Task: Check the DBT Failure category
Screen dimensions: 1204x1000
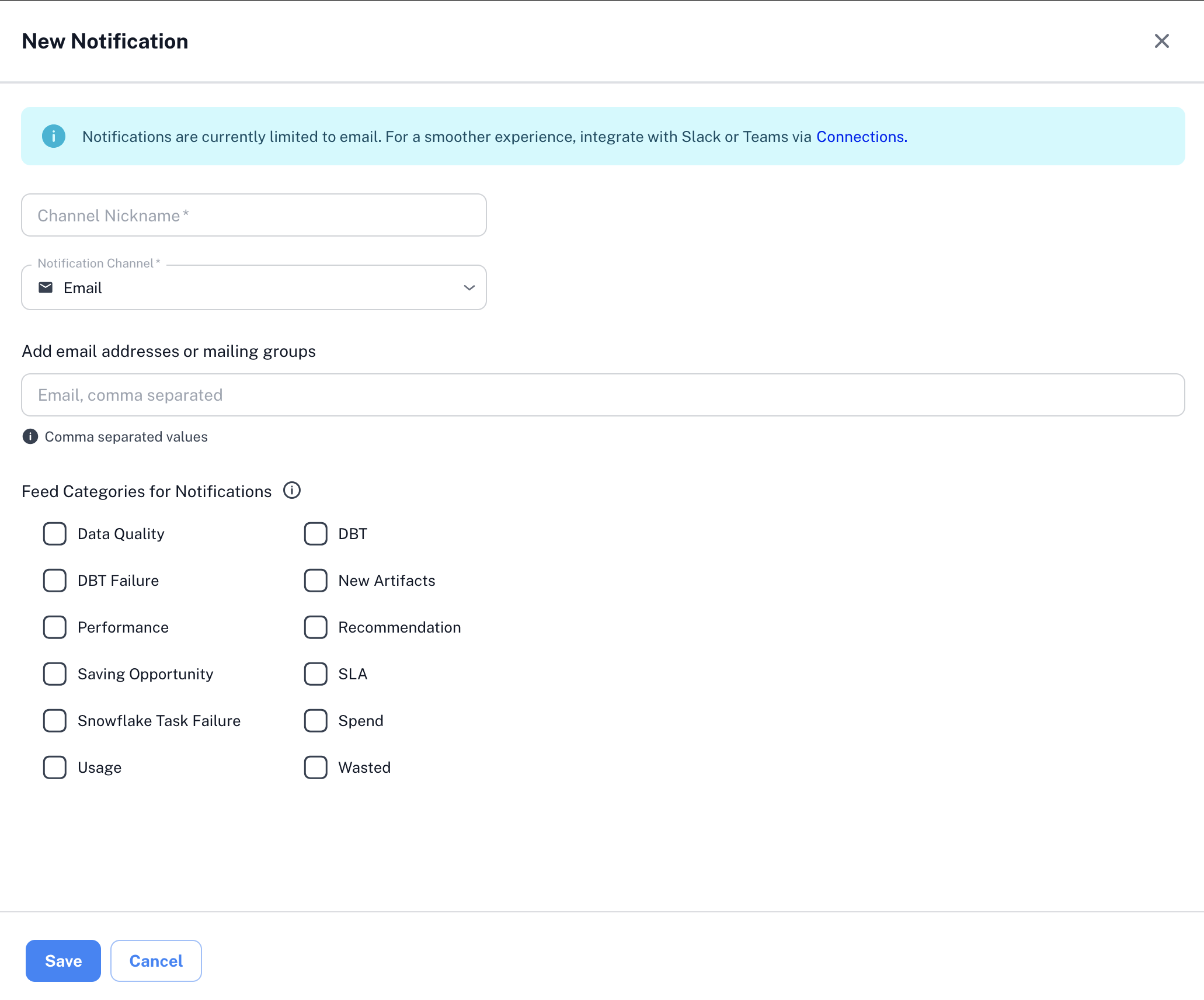Action: pyautogui.click(x=55, y=580)
